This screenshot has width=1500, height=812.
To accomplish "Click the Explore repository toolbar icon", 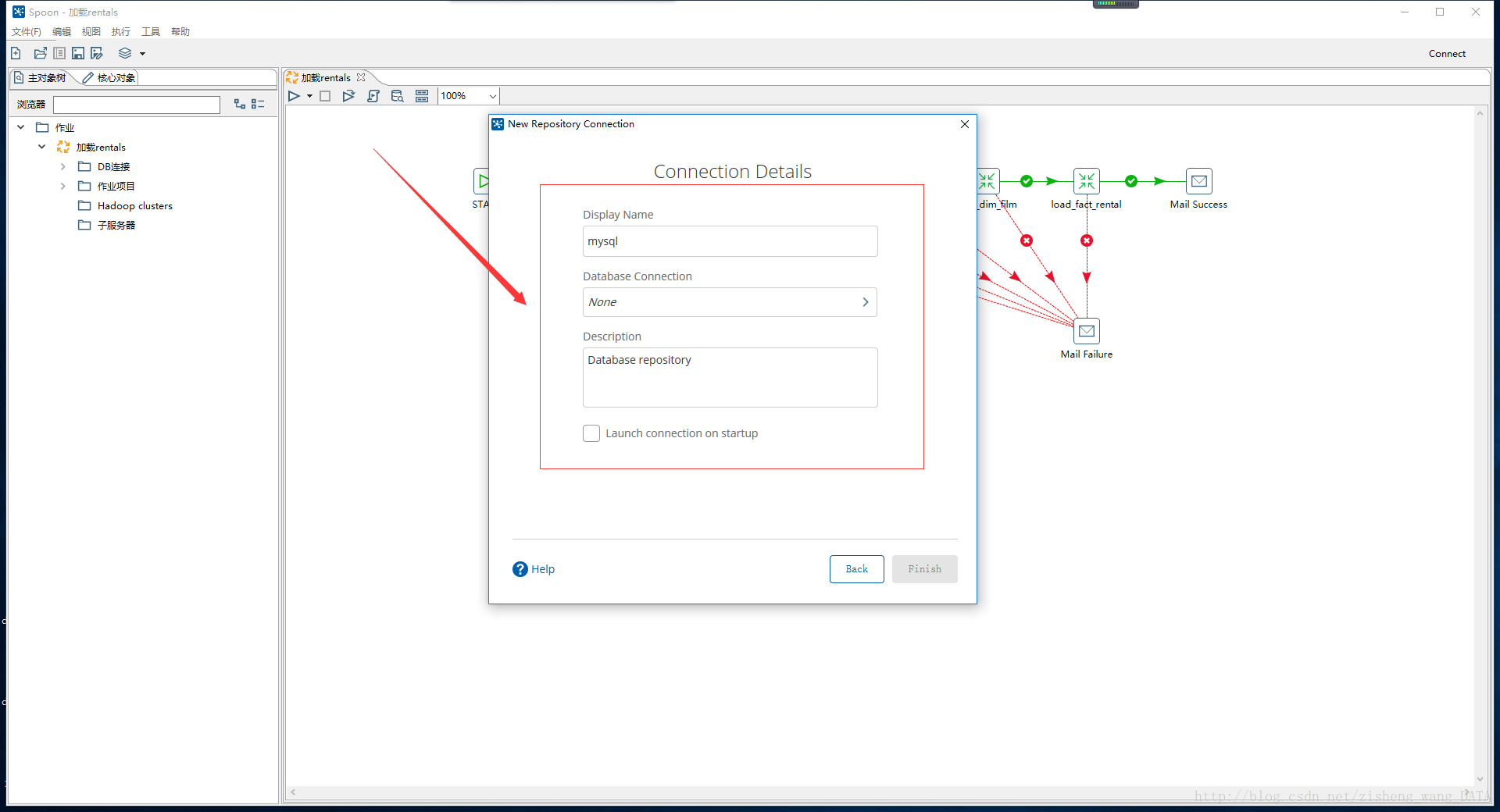I will [59, 53].
